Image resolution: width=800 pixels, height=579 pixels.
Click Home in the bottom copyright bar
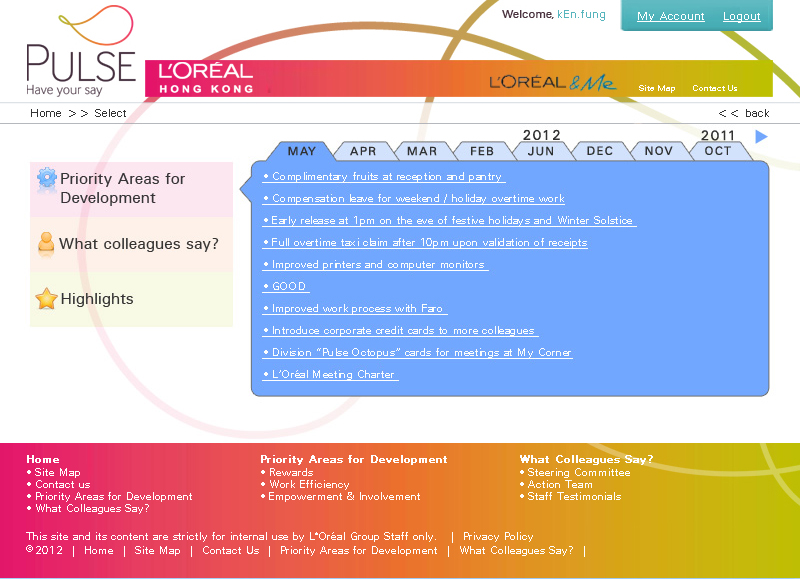coord(98,550)
